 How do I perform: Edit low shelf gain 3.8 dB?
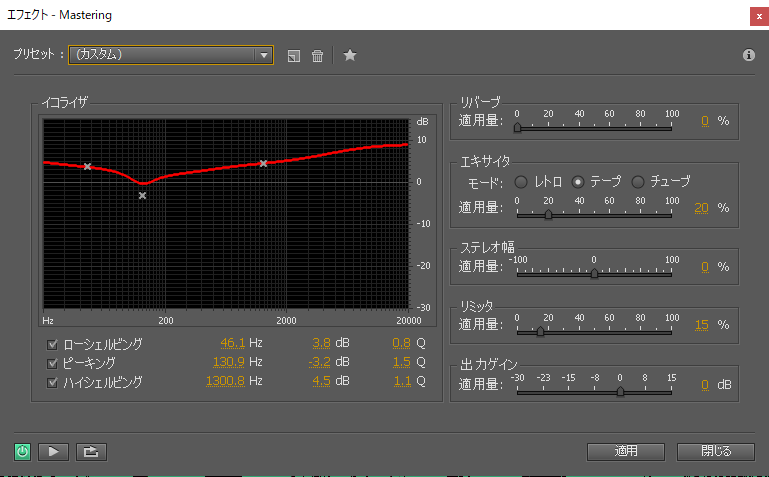(321, 343)
